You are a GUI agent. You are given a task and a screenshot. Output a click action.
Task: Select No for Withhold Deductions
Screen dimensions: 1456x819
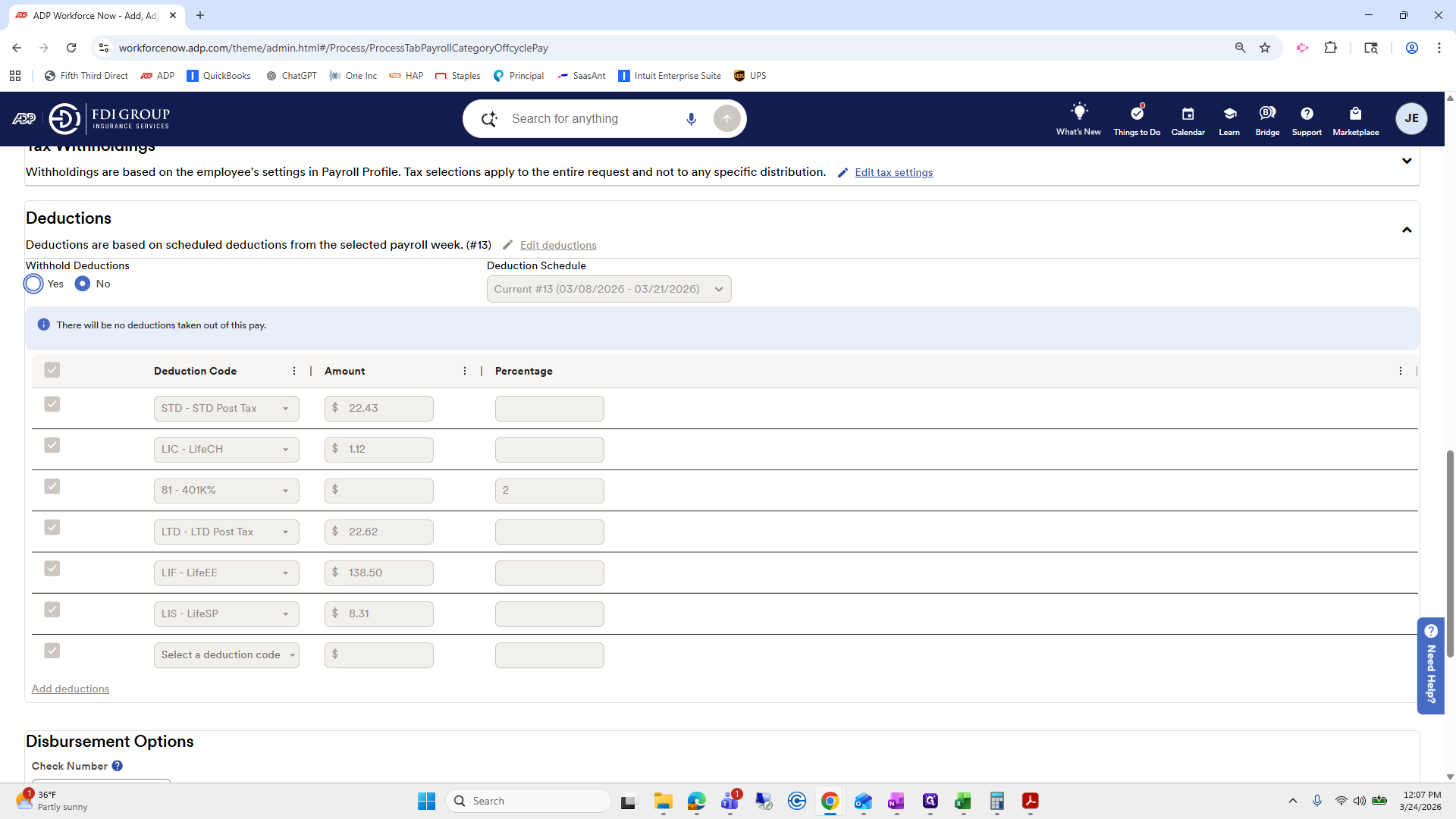[83, 284]
